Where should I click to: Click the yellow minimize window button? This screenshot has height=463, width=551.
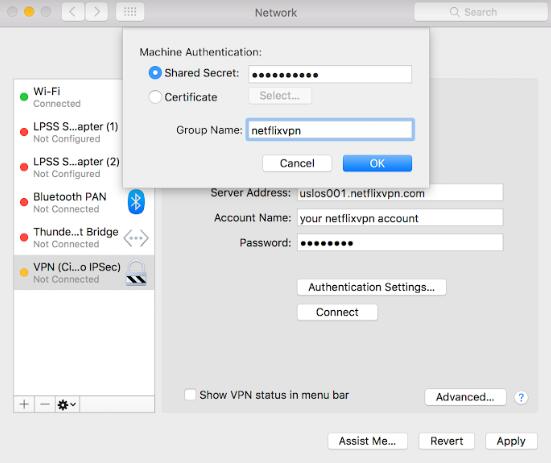[x=29, y=12]
